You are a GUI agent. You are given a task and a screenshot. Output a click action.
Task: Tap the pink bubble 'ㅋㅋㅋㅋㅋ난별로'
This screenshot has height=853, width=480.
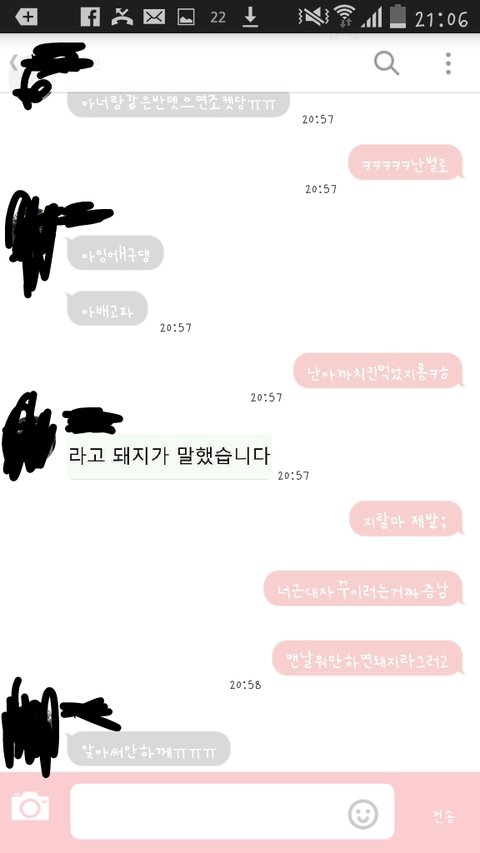pyautogui.click(x=406, y=162)
